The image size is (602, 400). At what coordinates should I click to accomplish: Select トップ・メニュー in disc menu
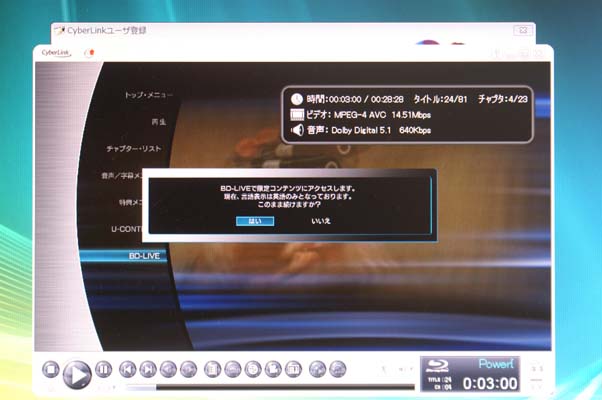[x=149, y=95]
